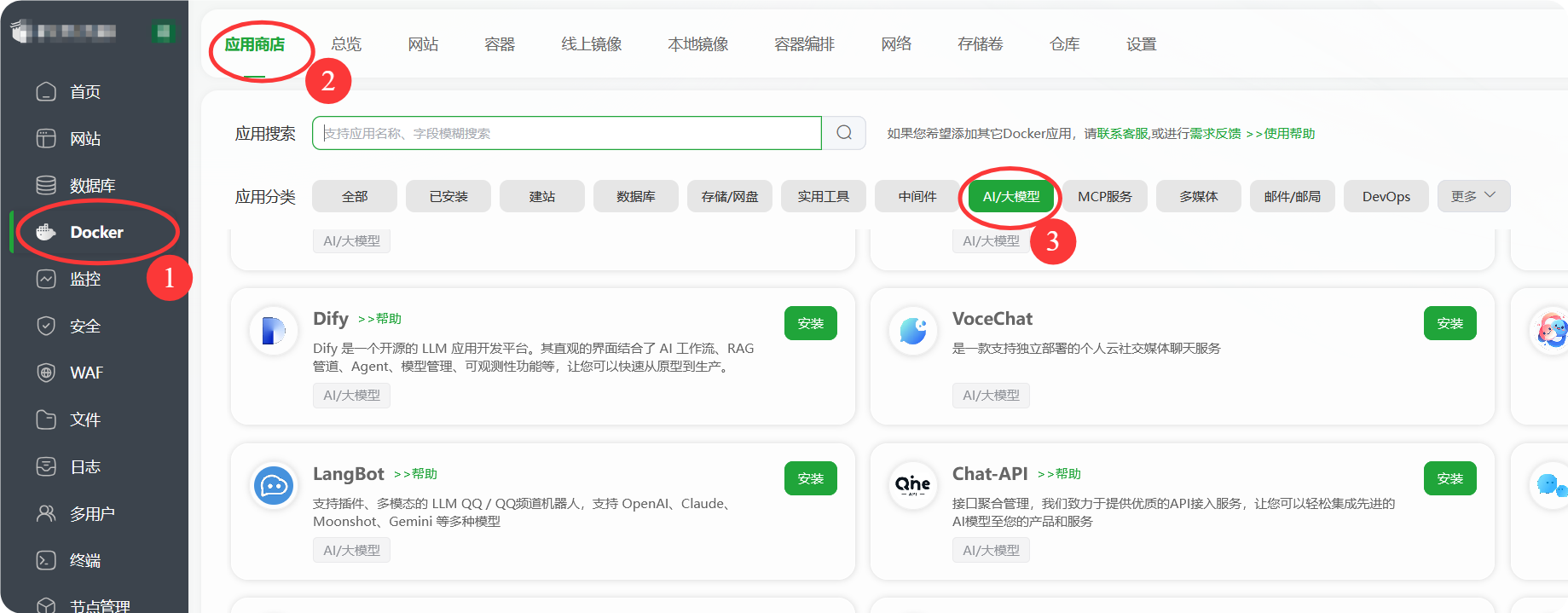Open the 日志 logs icon
The image size is (1568, 613).
pos(46,466)
